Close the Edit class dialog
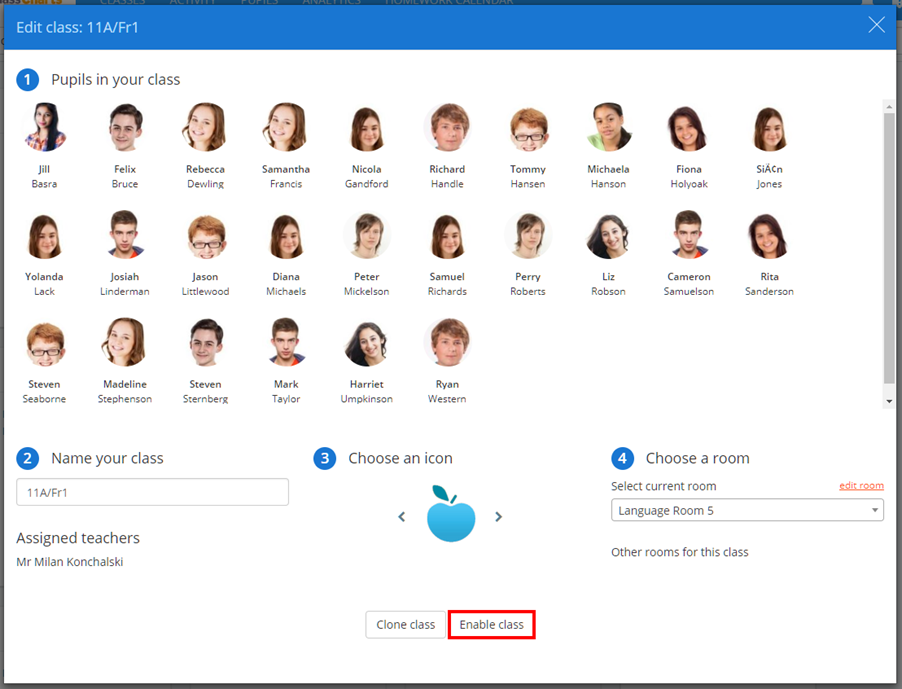The height and width of the screenshot is (689, 902). pyautogui.click(x=877, y=25)
